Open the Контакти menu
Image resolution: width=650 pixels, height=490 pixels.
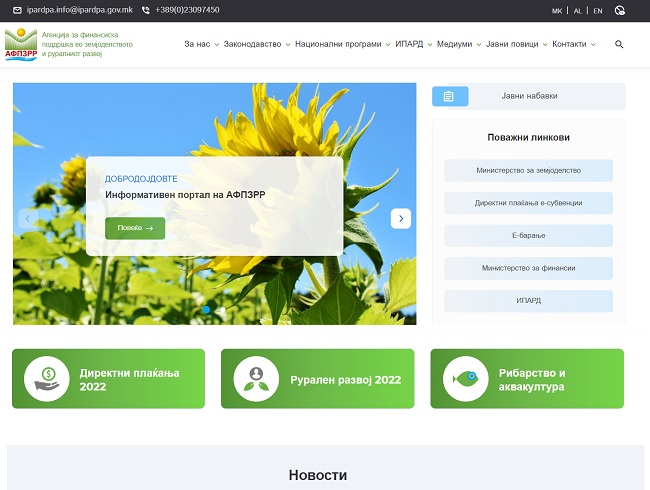[x=574, y=45]
